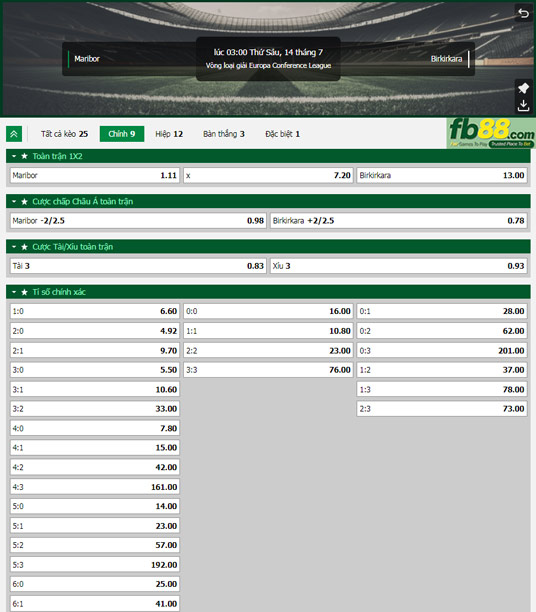
Task: Click the pin icon on banner
Action: click(x=523, y=88)
